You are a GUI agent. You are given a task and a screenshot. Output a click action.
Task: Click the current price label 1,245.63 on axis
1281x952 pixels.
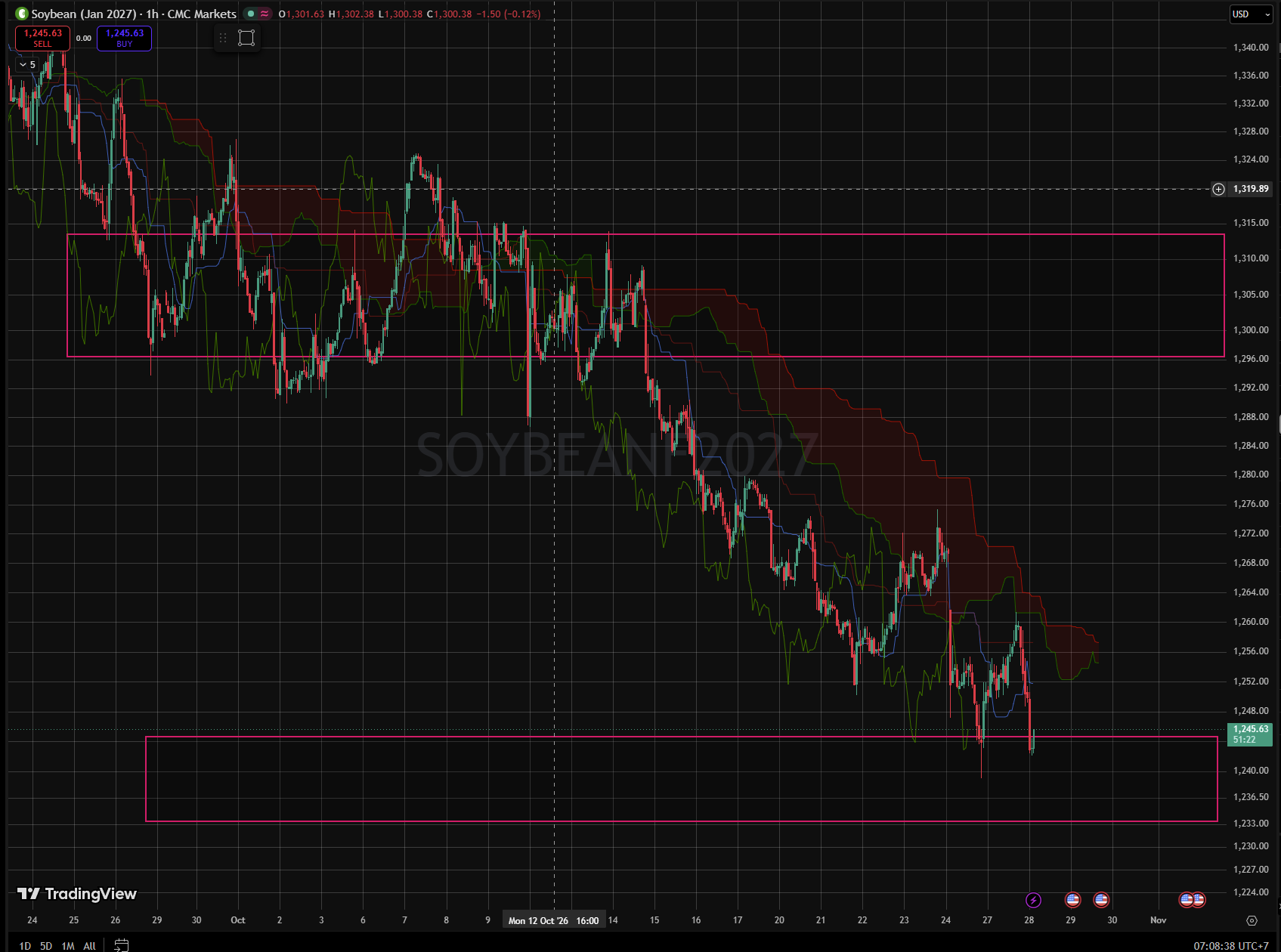point(1252,734)
